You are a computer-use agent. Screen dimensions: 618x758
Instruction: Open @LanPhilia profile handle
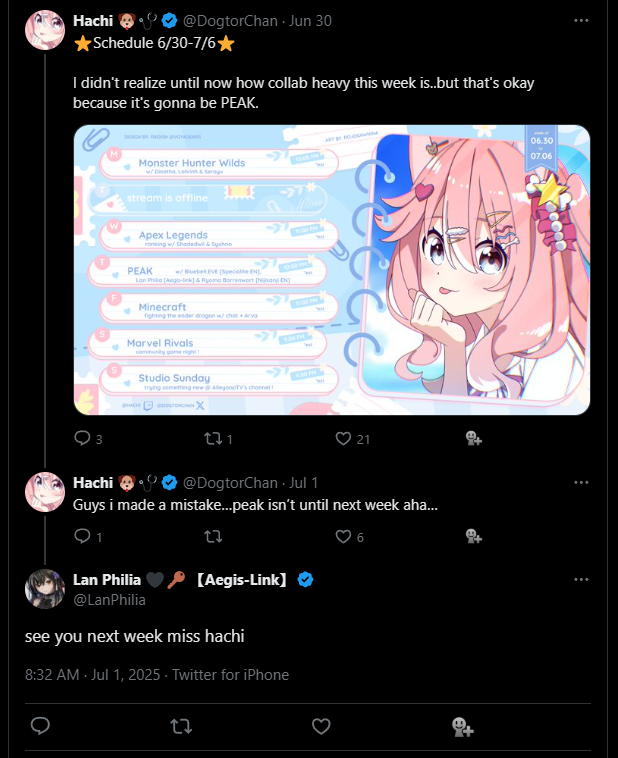click(x=109, y=599)
